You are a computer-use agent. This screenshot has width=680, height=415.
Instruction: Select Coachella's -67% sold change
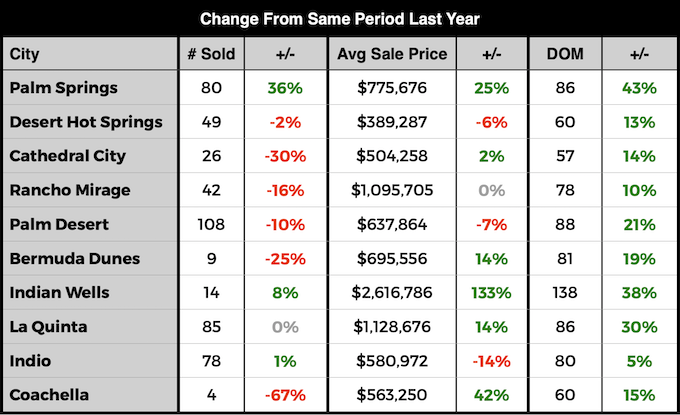(x=285, y=395)
